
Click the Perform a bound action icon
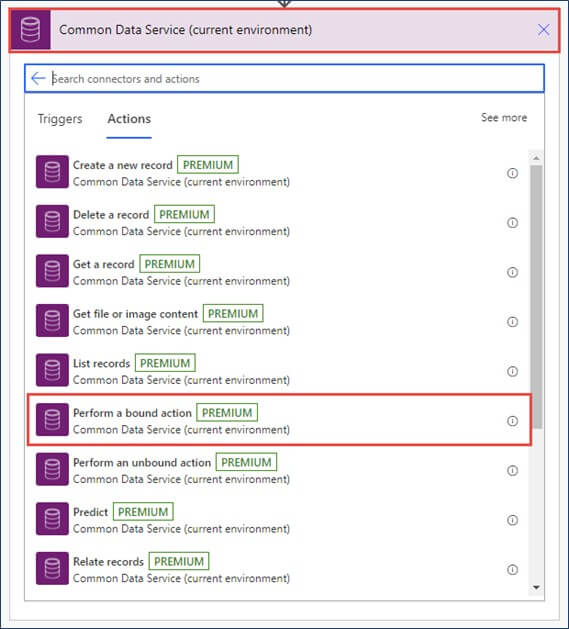pos(52,420)
